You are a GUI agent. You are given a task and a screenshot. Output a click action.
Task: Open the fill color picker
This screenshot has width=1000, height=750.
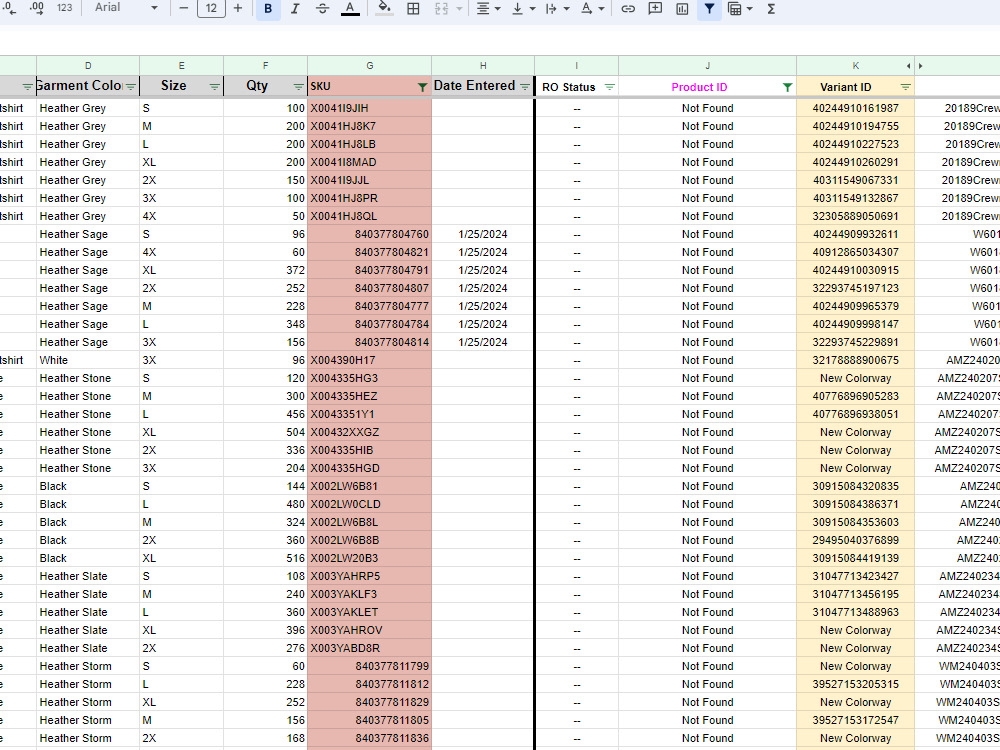(x=384, y=9)
